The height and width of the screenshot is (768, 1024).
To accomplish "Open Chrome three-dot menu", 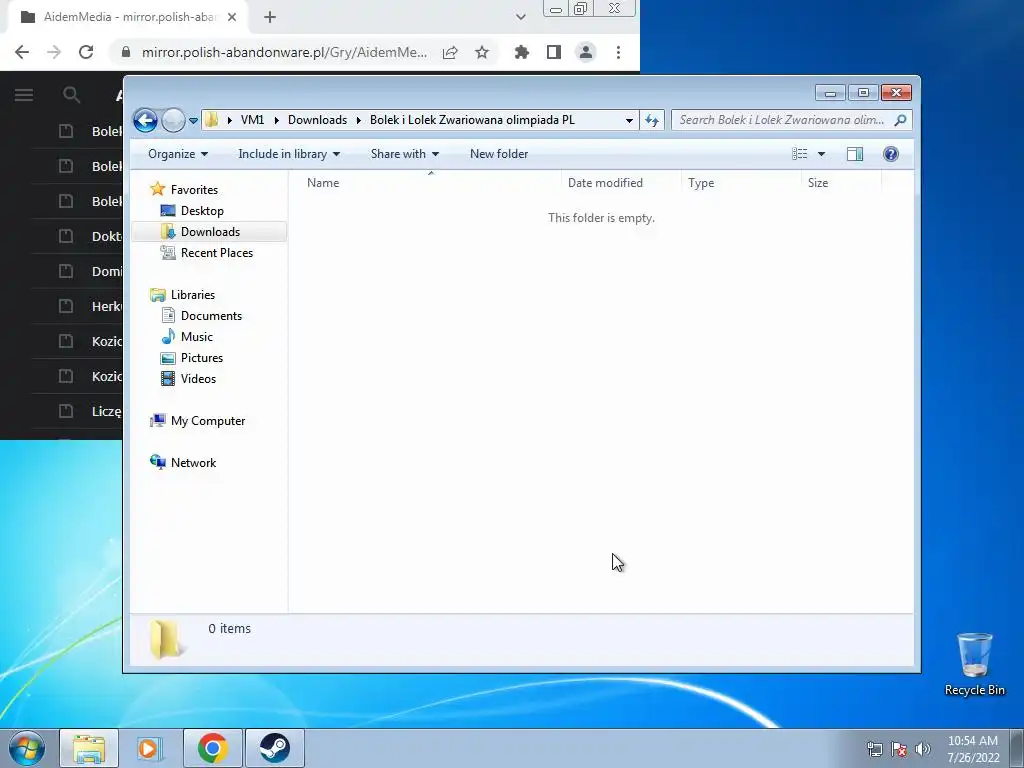I will [618, 52].
